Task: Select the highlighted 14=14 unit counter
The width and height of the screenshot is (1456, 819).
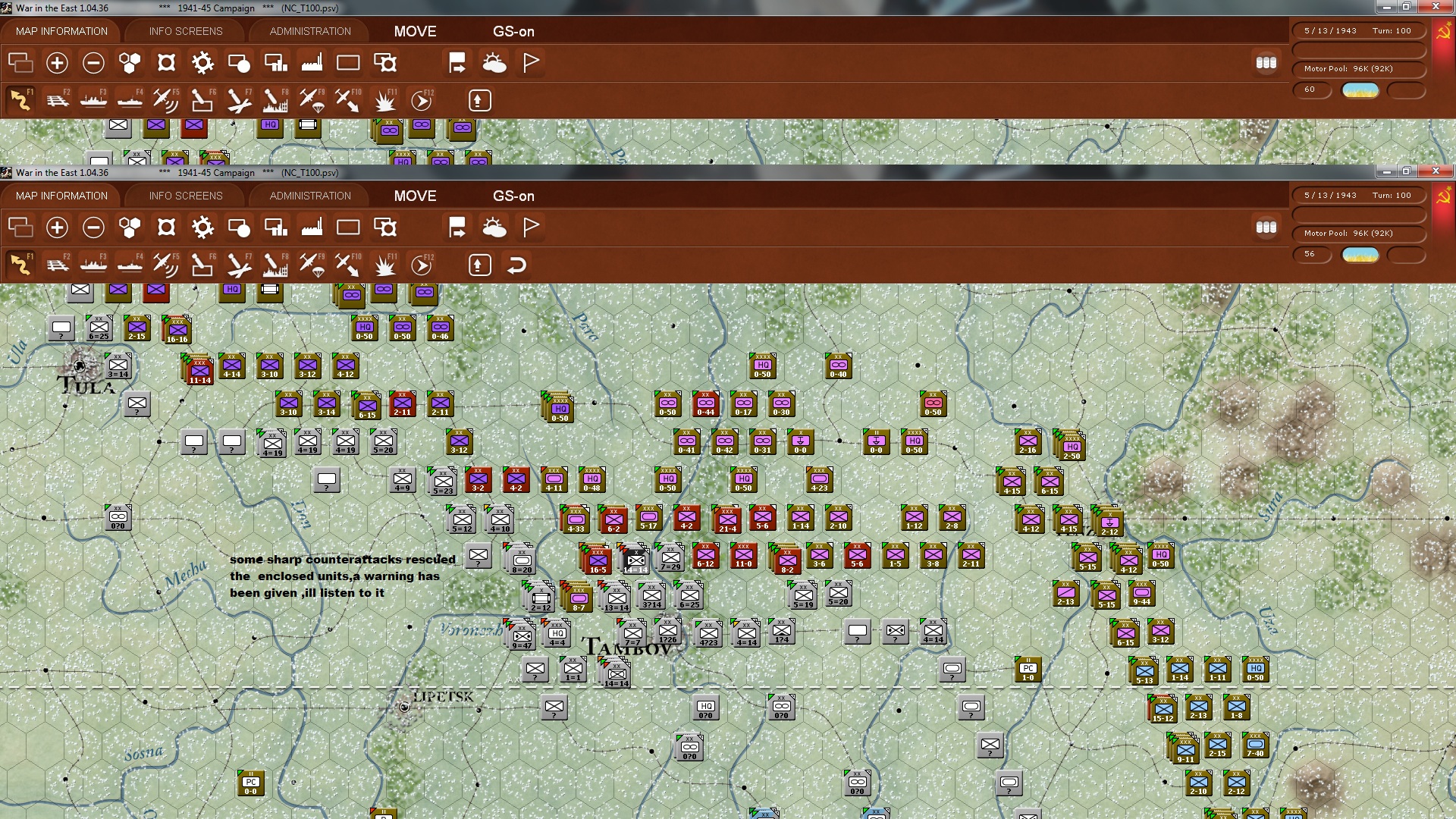Action: pyautogui.click(x=635, y=561)
